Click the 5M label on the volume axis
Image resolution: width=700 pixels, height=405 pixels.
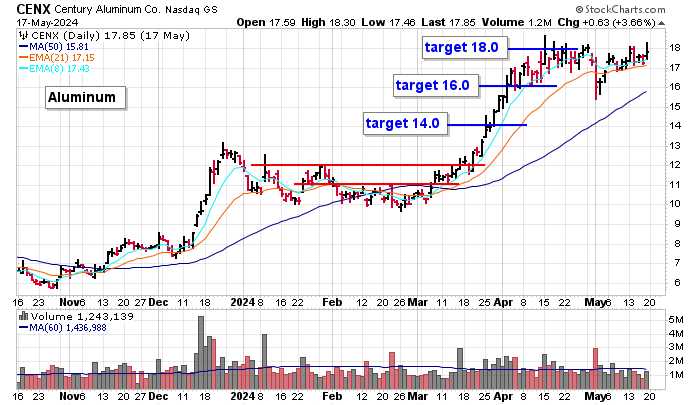(x=676, y=320)
